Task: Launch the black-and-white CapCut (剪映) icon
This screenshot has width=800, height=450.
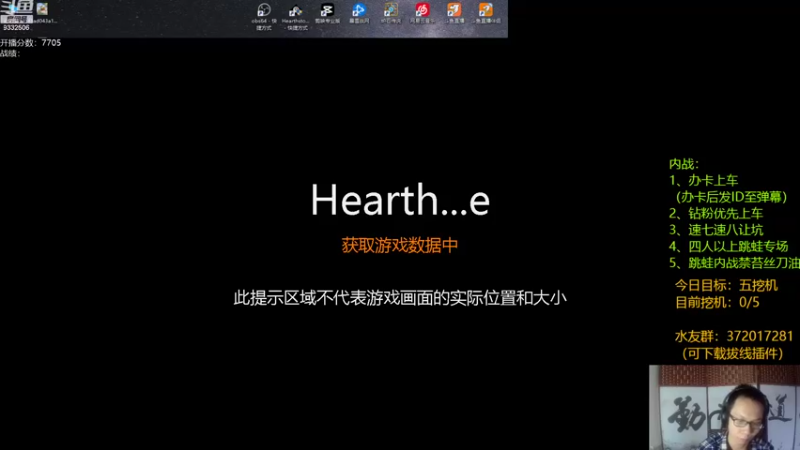Action: point(327,10)
